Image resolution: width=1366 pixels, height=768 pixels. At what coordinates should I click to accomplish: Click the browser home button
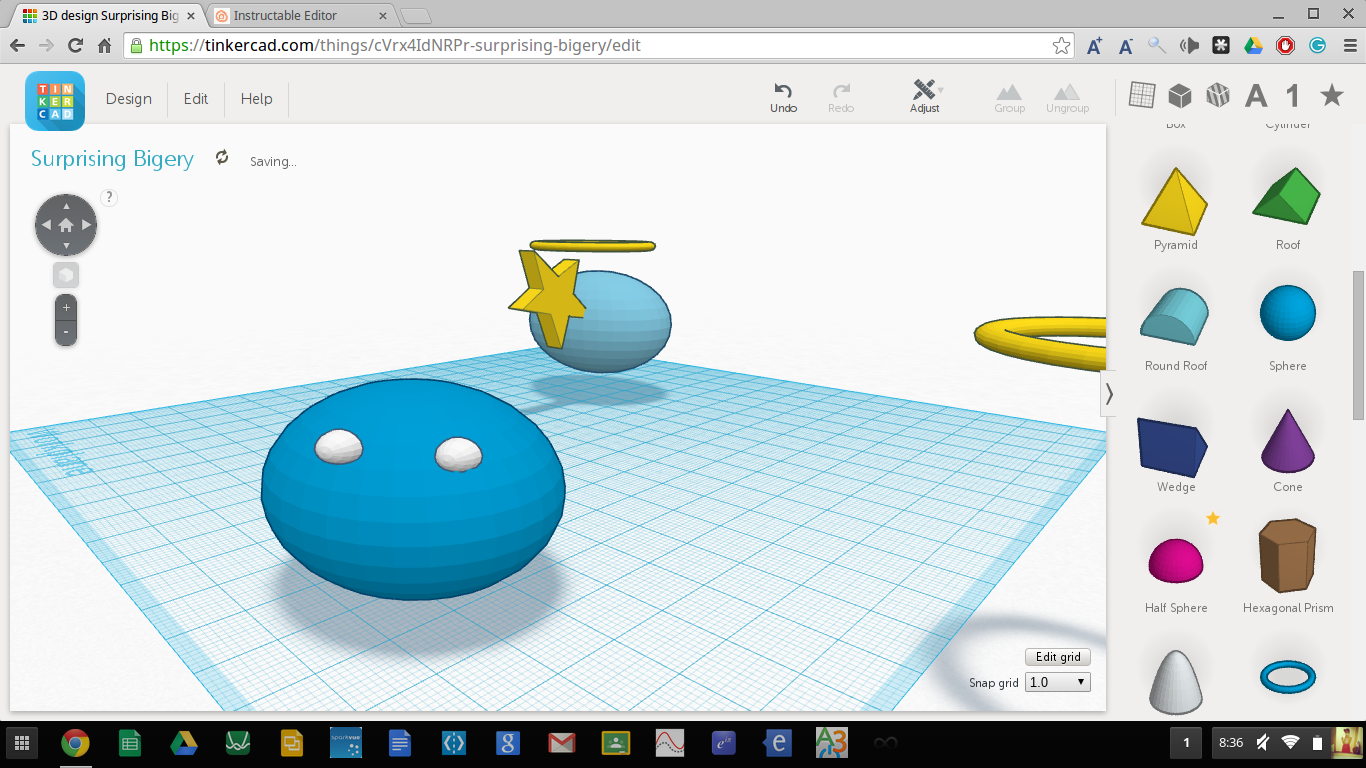pyautogui.click(x=104, y=46)
